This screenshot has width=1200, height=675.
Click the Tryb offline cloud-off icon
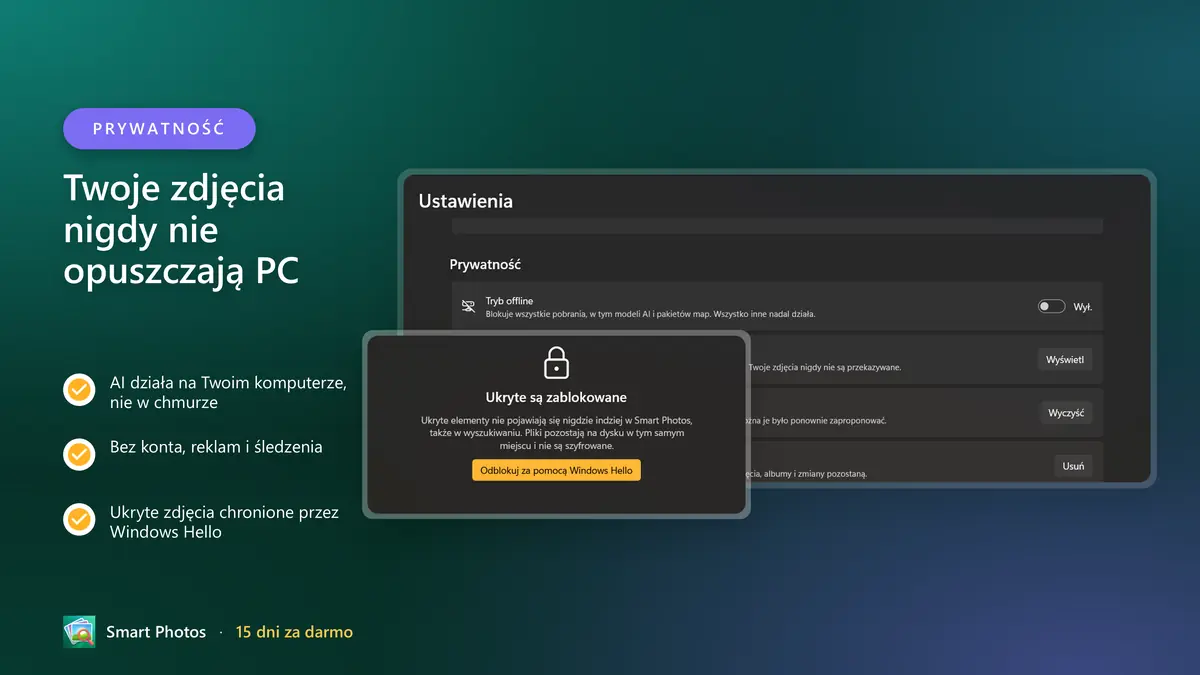(x=469, y=306)
